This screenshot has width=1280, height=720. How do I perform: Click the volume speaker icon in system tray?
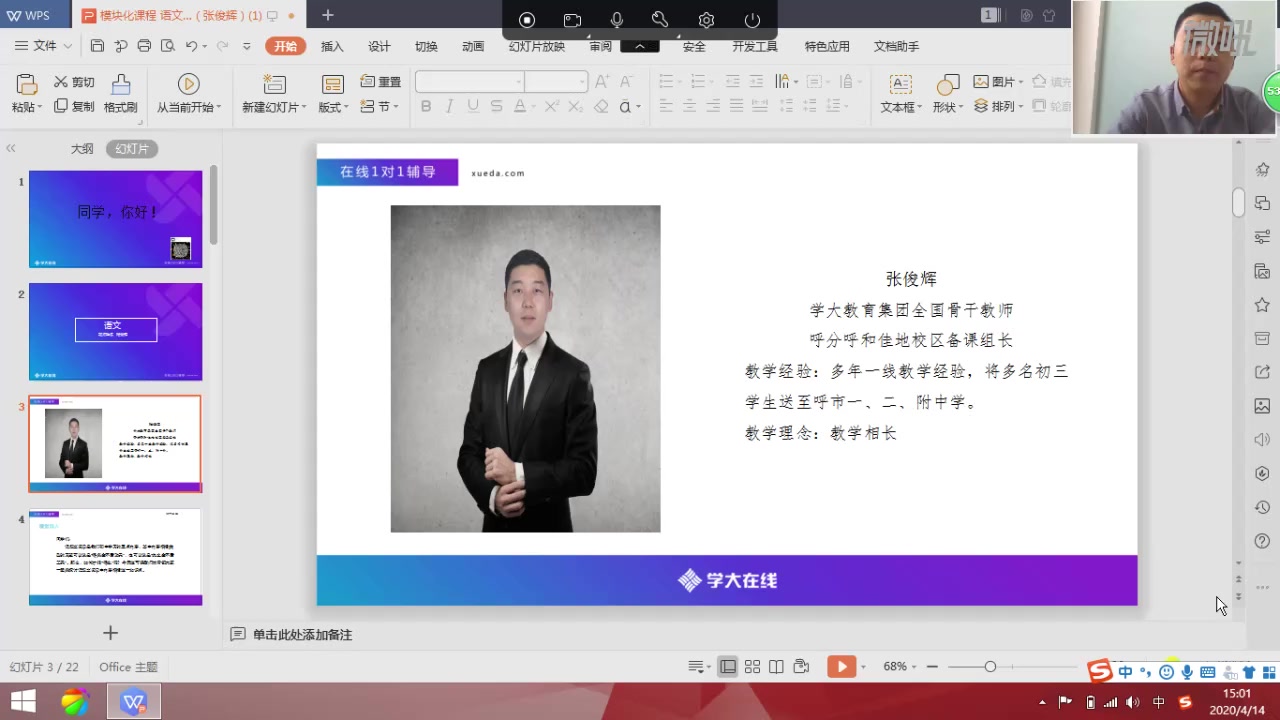[1132, 702]
